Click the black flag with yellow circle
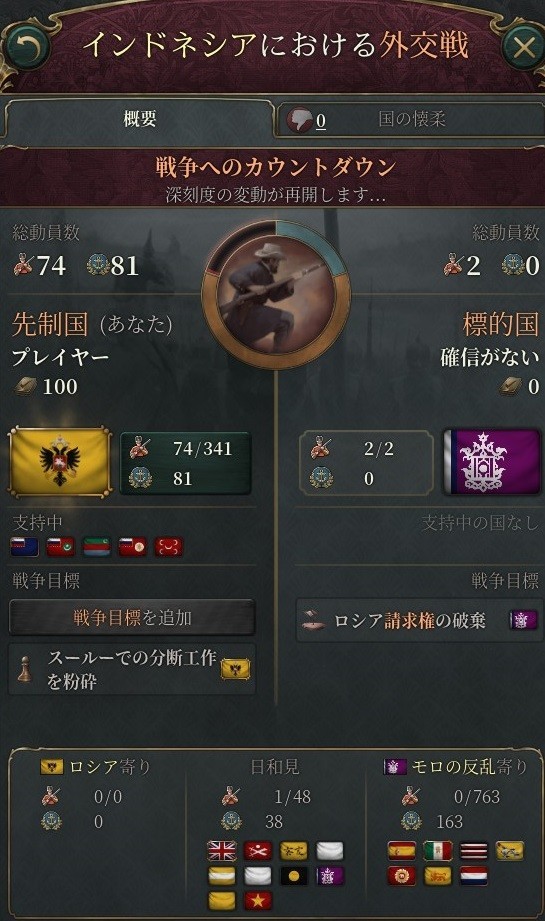The height and width of the screenshot is (921, 545). tap(294, 876)
